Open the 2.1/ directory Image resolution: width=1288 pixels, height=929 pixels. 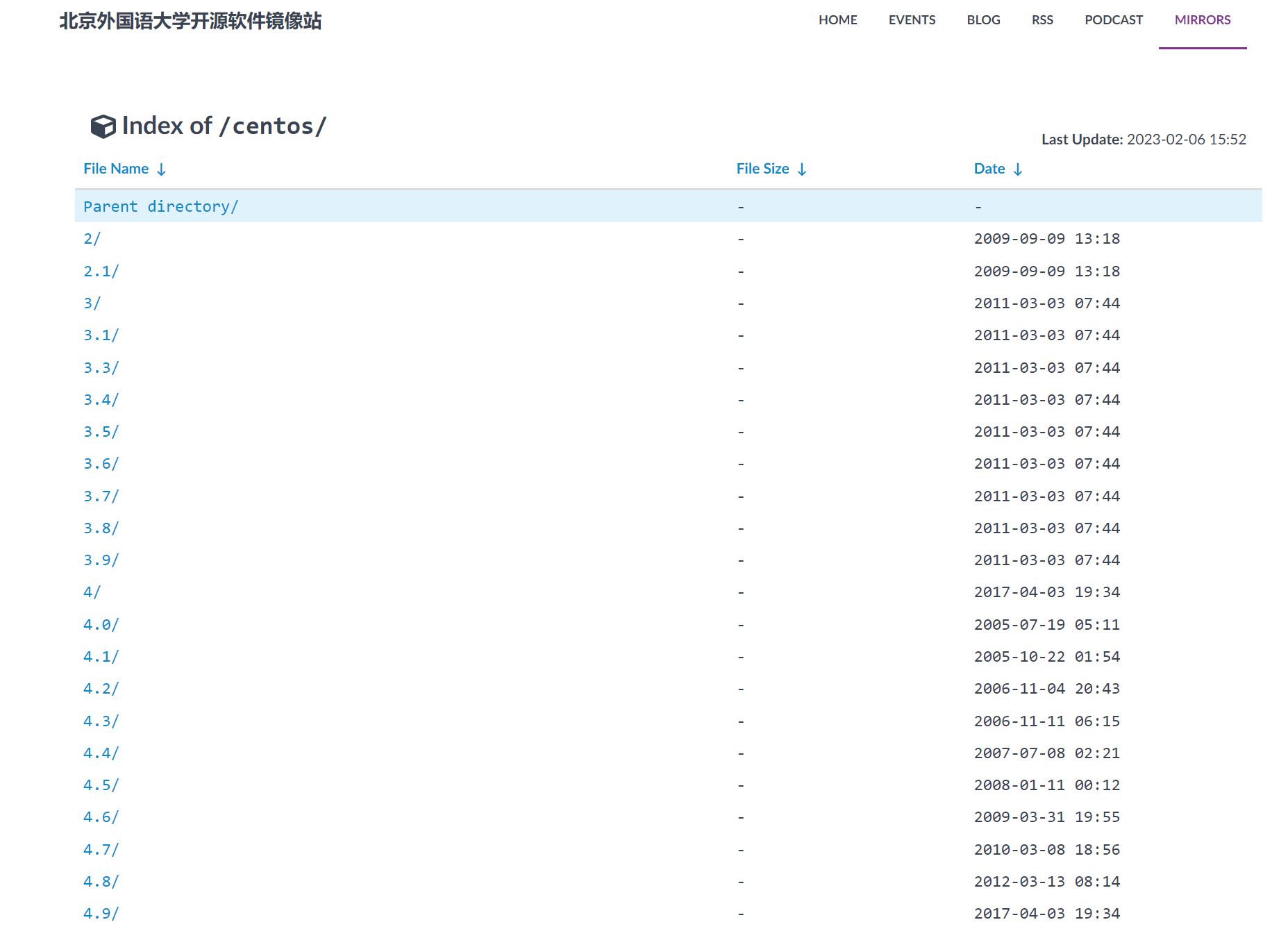tap(101, 271)
